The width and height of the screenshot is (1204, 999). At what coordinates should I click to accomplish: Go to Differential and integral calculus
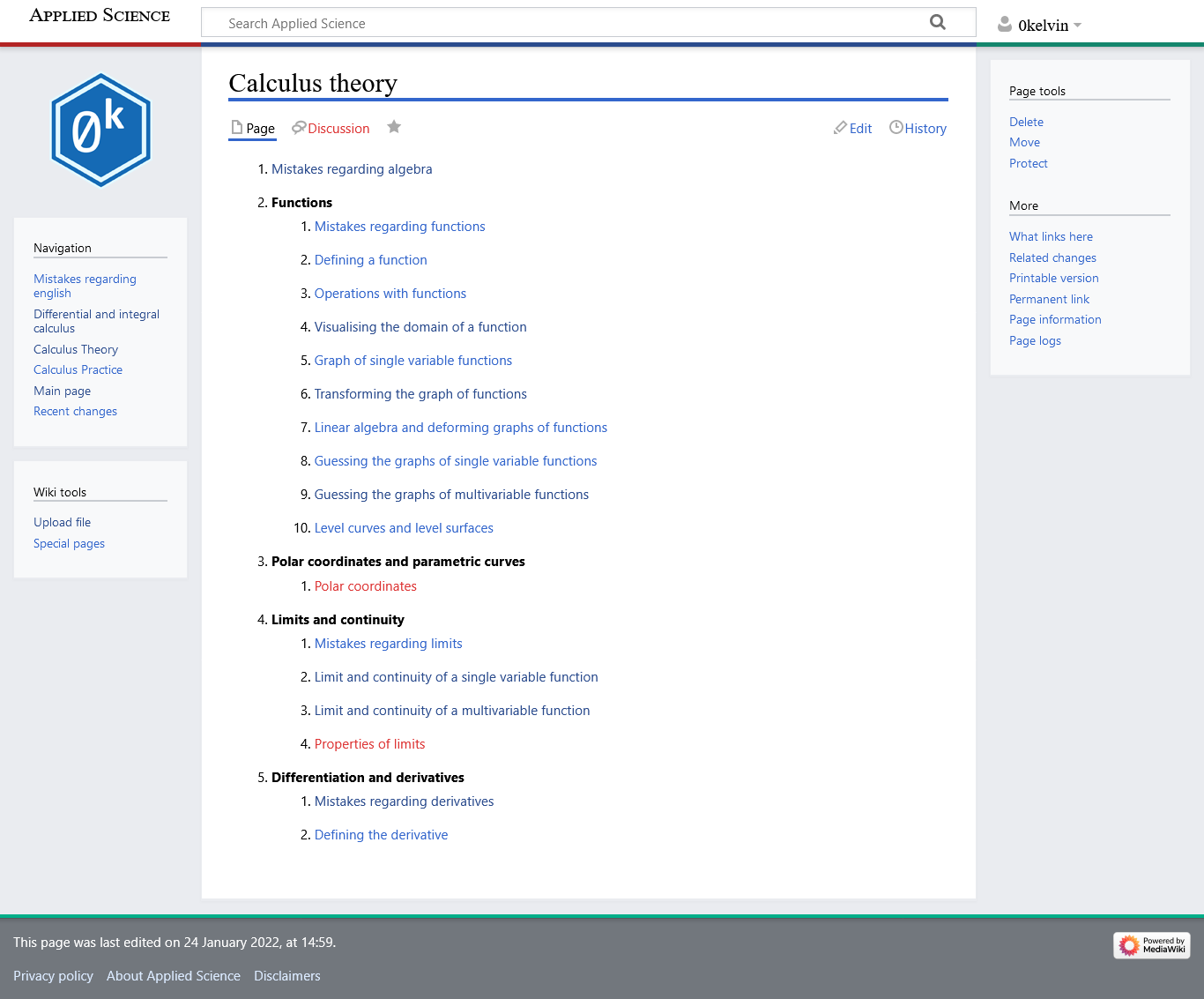tap(96, 321)
